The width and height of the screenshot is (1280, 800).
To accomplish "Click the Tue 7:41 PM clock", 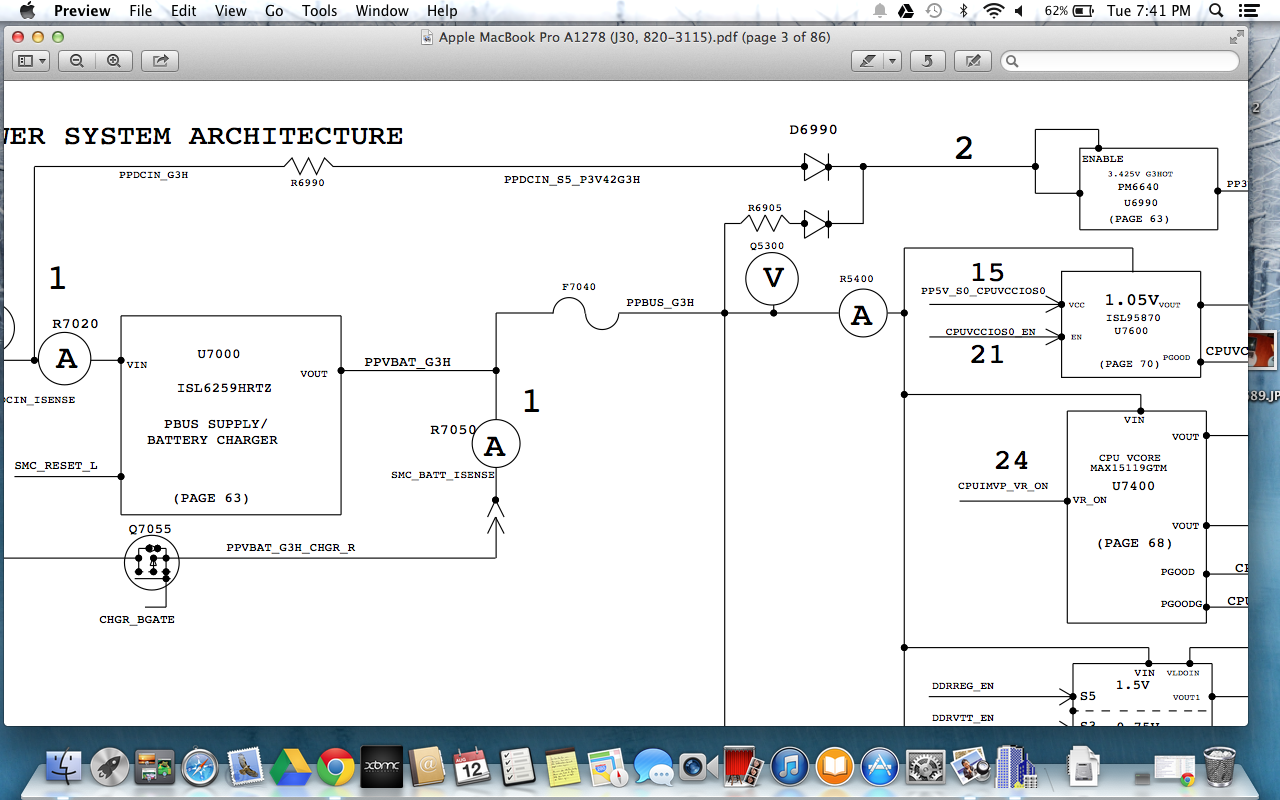I will 1149,11.
